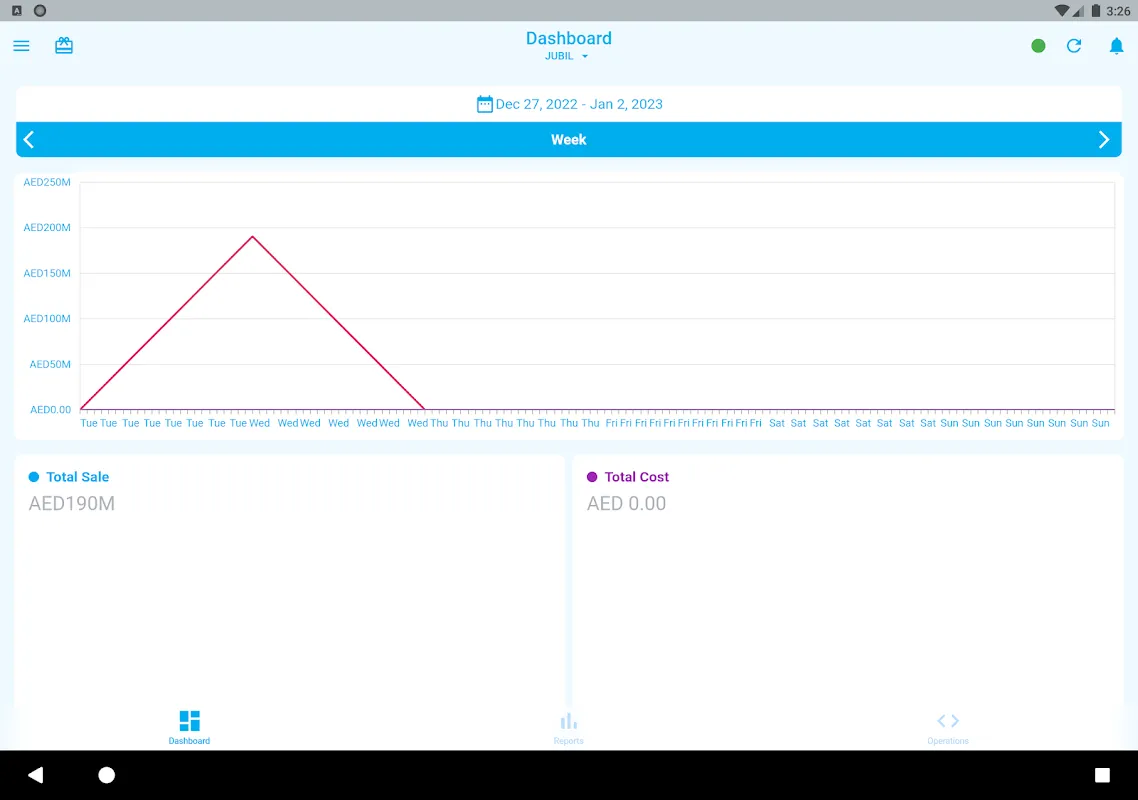Click the Total Sale legend dot
This screenshot has height=800, width=1138.
[x=33, y=477]
